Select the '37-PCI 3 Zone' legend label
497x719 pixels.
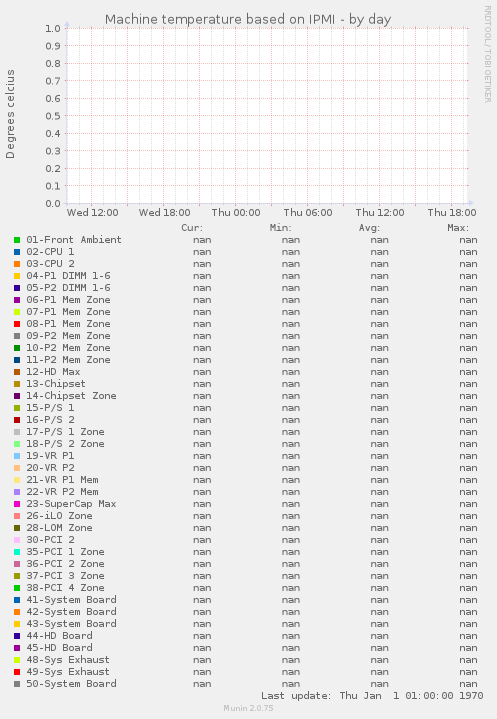[x=65, y=575]
